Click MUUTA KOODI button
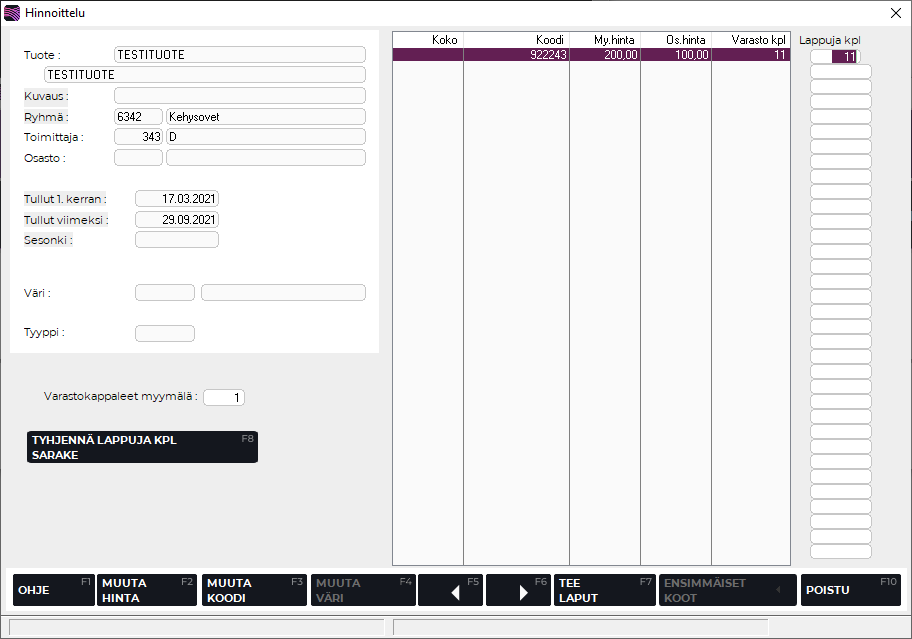The height and width of the screenshot is (639, 912). [253, 590]
